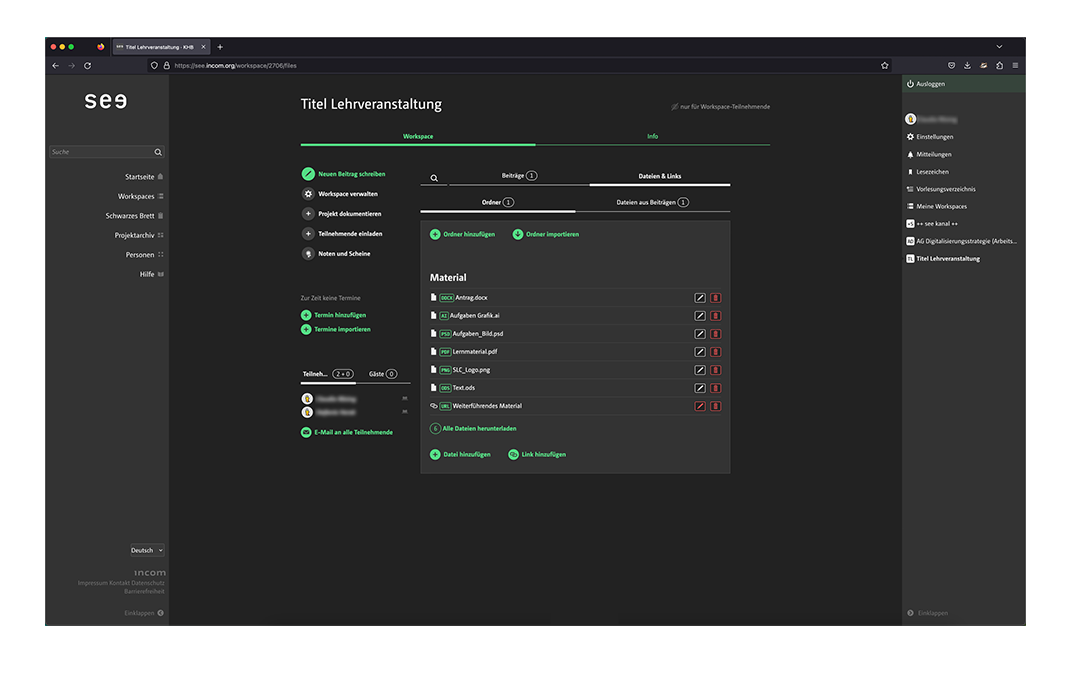Open the Noten und Scheine icon
The width and height of the screenshot is (1070, 697).
[308, 253]
